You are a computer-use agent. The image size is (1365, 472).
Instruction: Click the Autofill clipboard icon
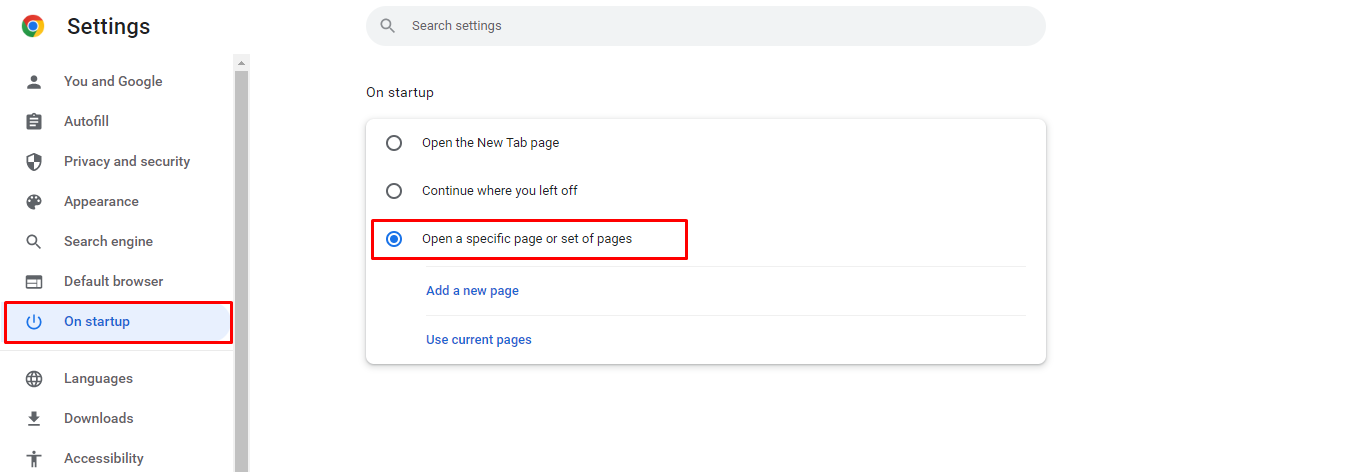tap(34, 122)
